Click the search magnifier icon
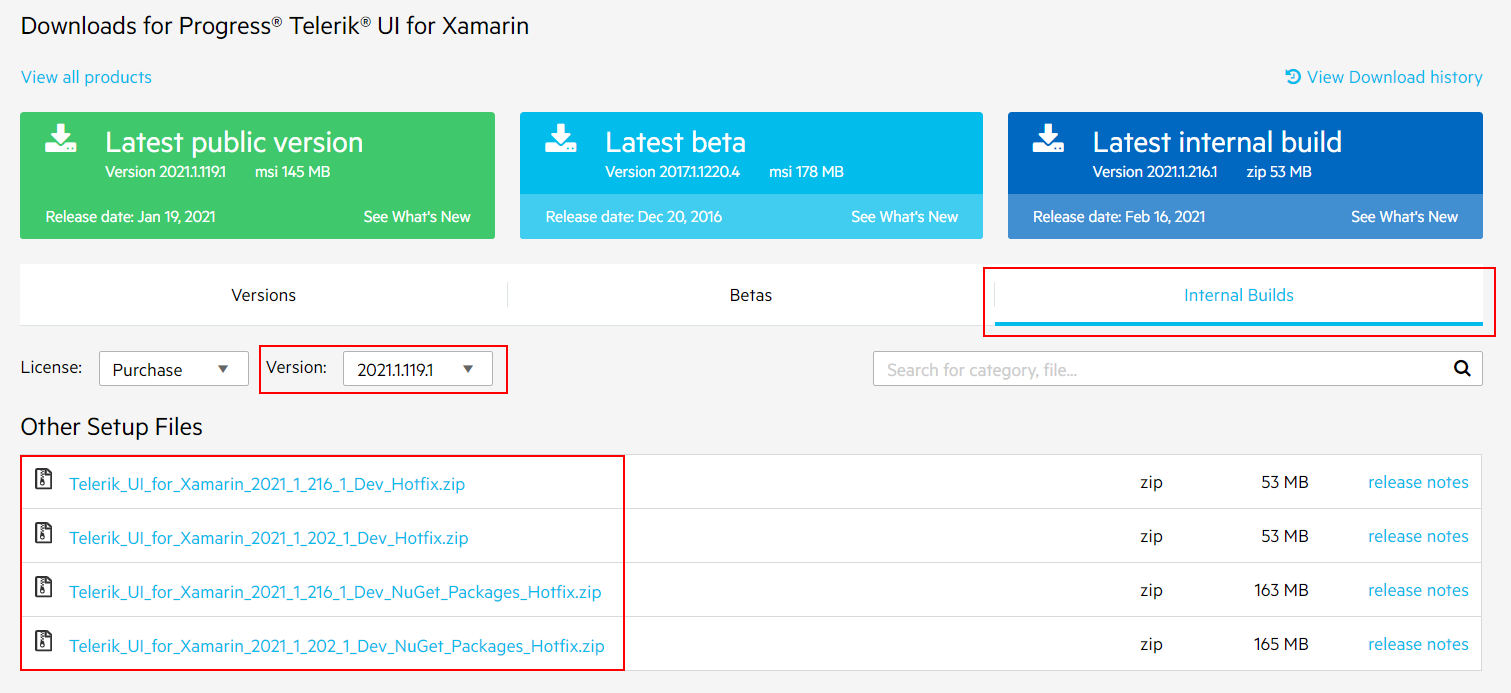Image resolution: width=1511 pixels, height=693 pixels. [x=1462, y=369]
